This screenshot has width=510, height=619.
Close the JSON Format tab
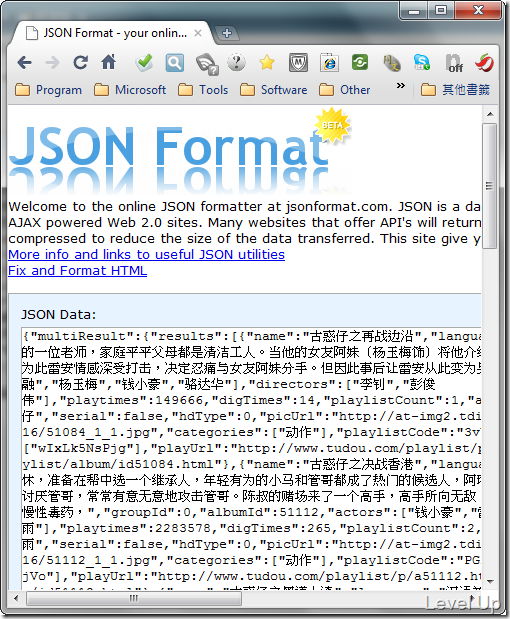(x=198, y=33)
